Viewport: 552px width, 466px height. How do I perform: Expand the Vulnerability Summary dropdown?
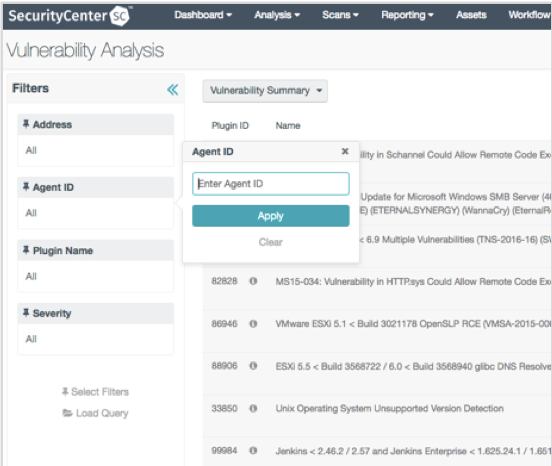coord(265,91)
